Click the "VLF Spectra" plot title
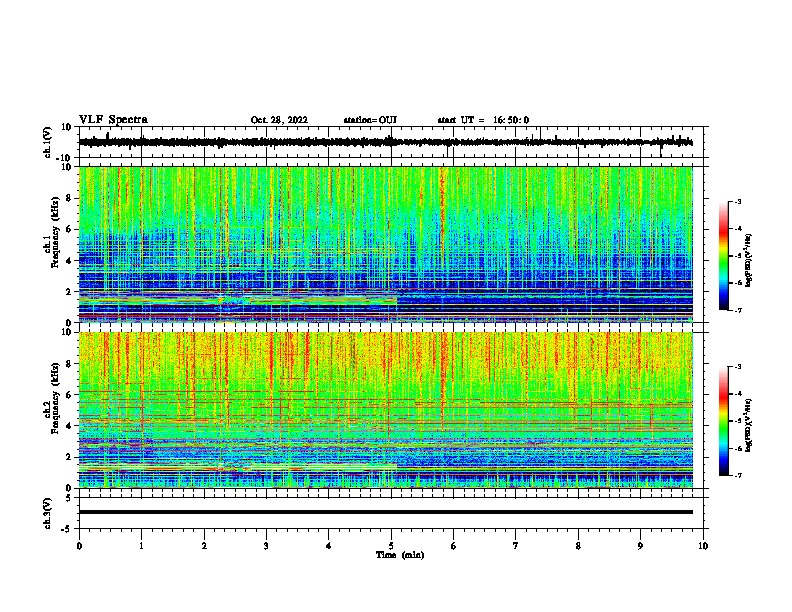 coord(113,120)
